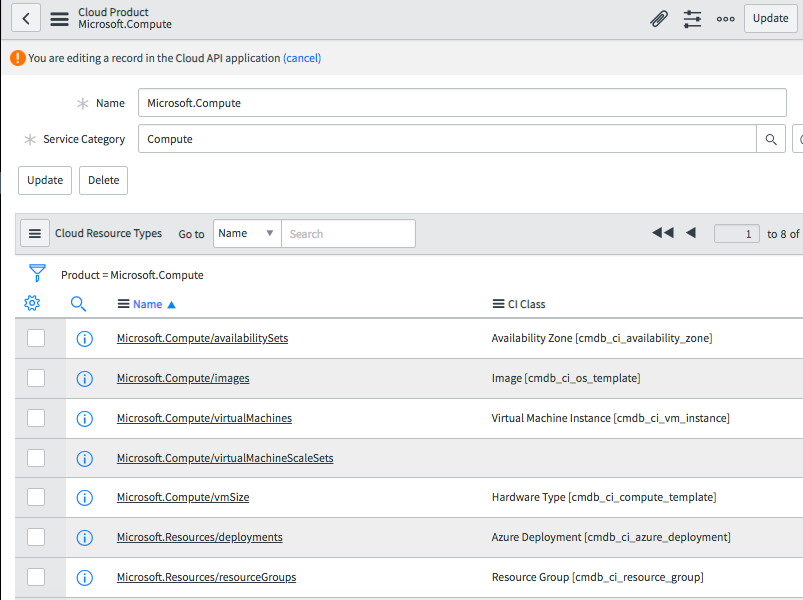The height and width of the screenshot is (600, 803).
Task: Click the Update button in the header
Action: [x=770, y=18]
